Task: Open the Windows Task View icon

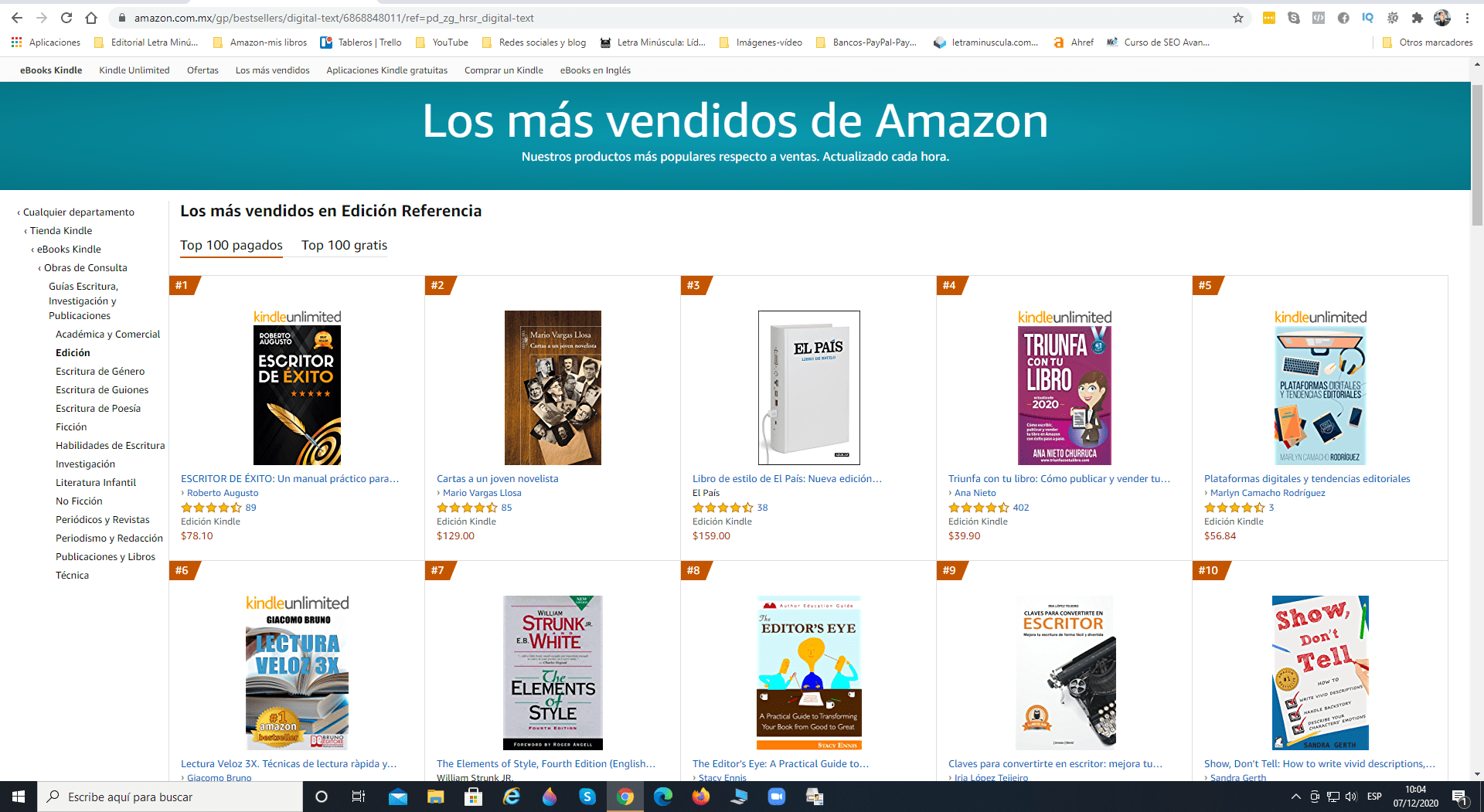Action: (359, 797)
